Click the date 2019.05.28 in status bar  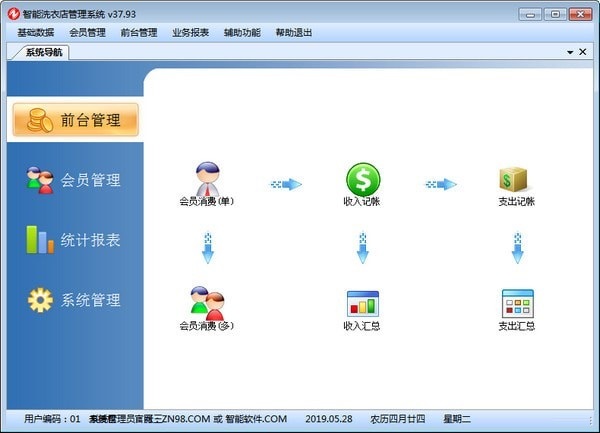point(329,419)
